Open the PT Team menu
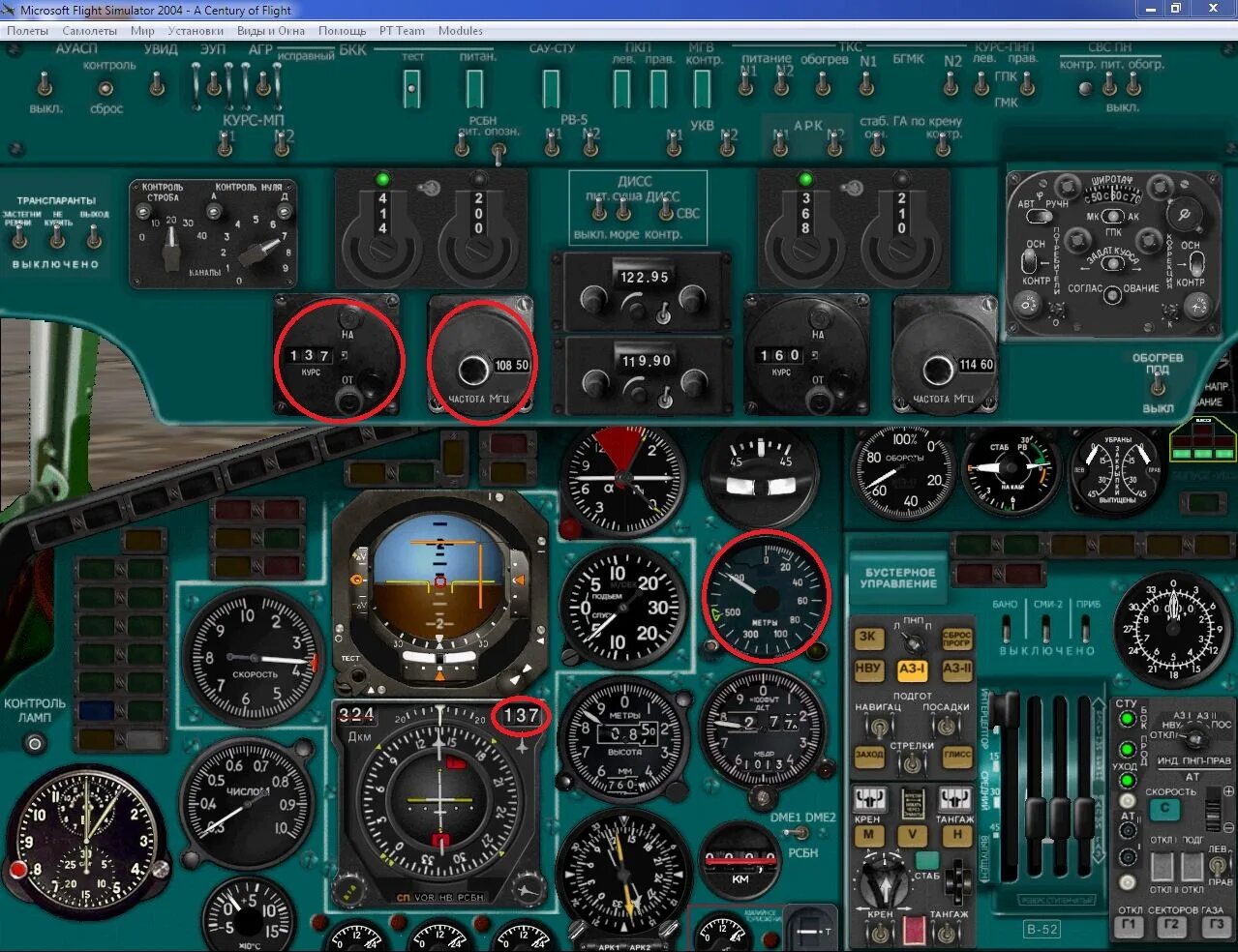1238x952 pixels. pyautogui.click(x=402, y=31)
